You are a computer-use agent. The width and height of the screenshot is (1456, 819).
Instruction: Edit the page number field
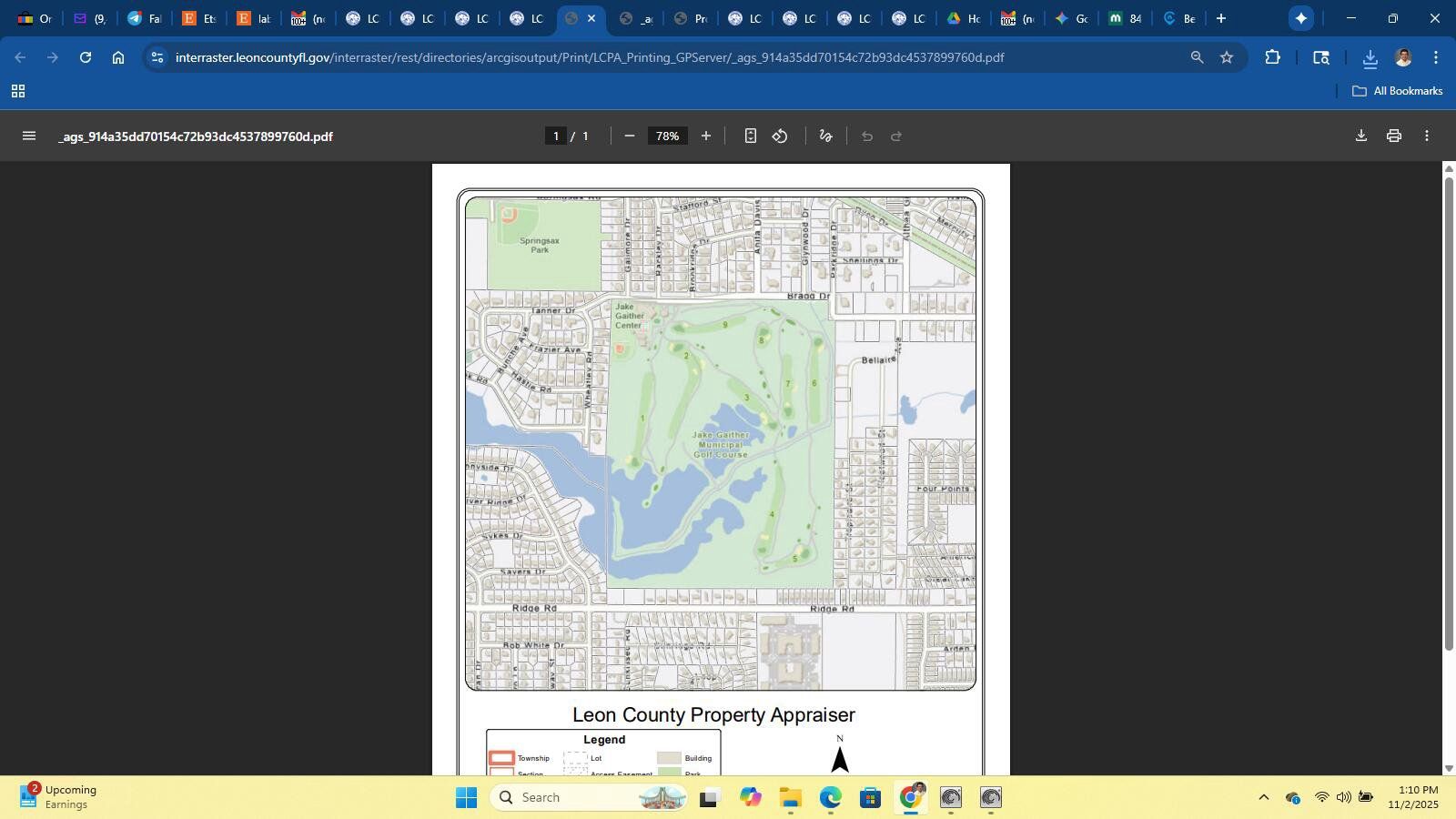[556, 136]
